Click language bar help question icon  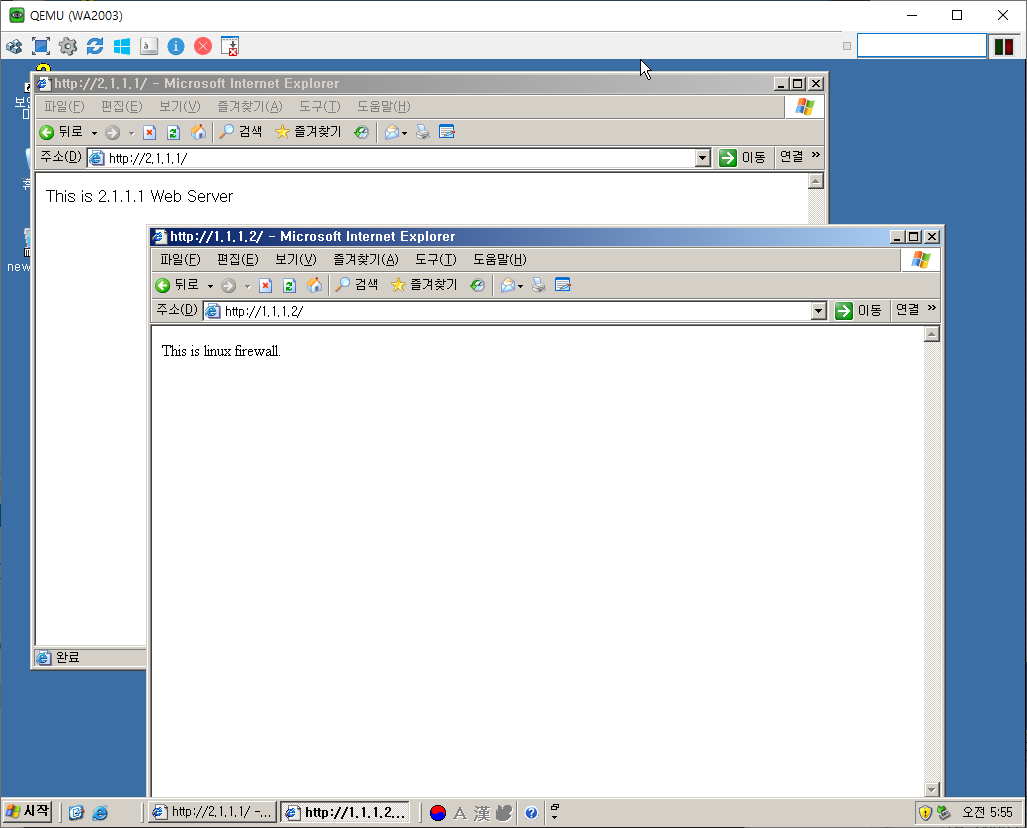(x=531, y=813)
